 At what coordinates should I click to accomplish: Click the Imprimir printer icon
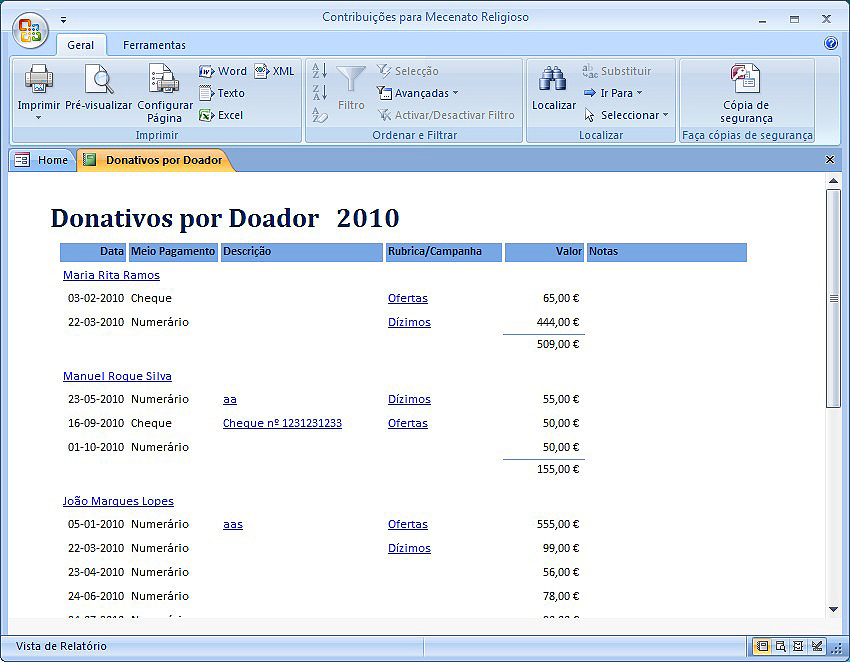pos(39,79)
